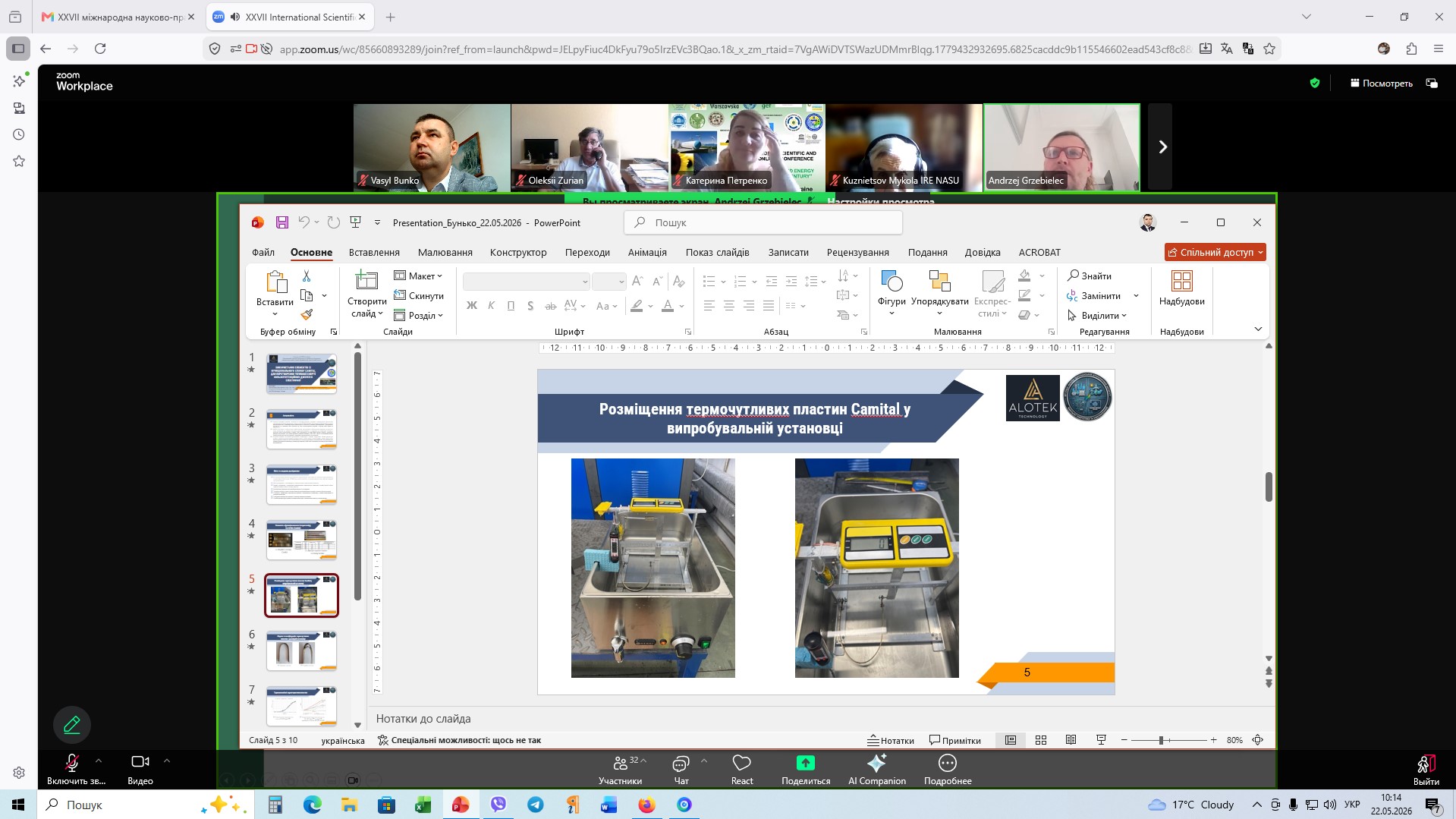1456x819 pixels.
Task: Toggle center text alignment
Action: [x=728, y=306]
